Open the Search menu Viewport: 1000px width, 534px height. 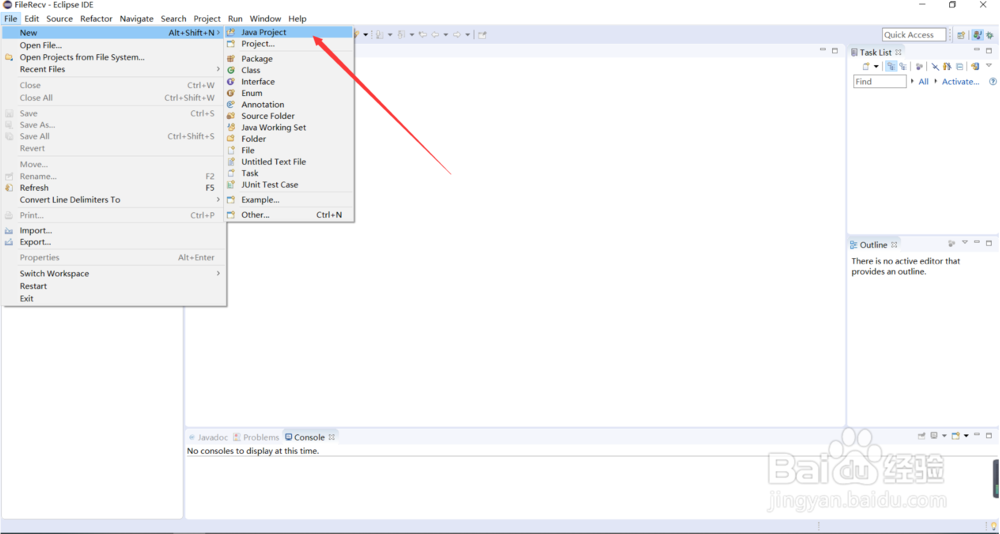pyautogui.click(x=173, y=19)
